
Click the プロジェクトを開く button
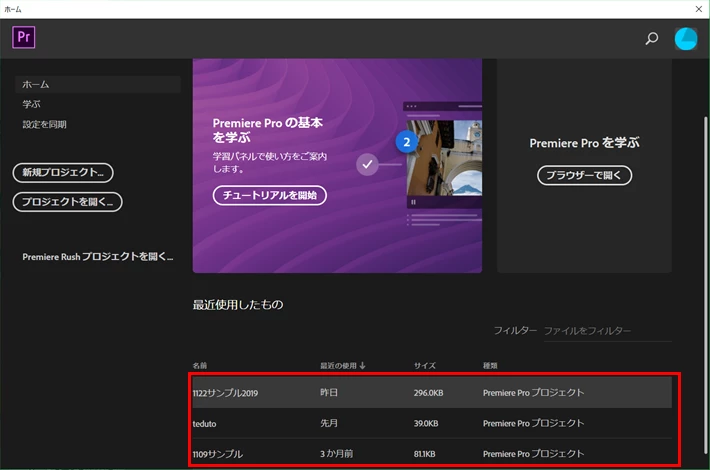tap(67, 201)
